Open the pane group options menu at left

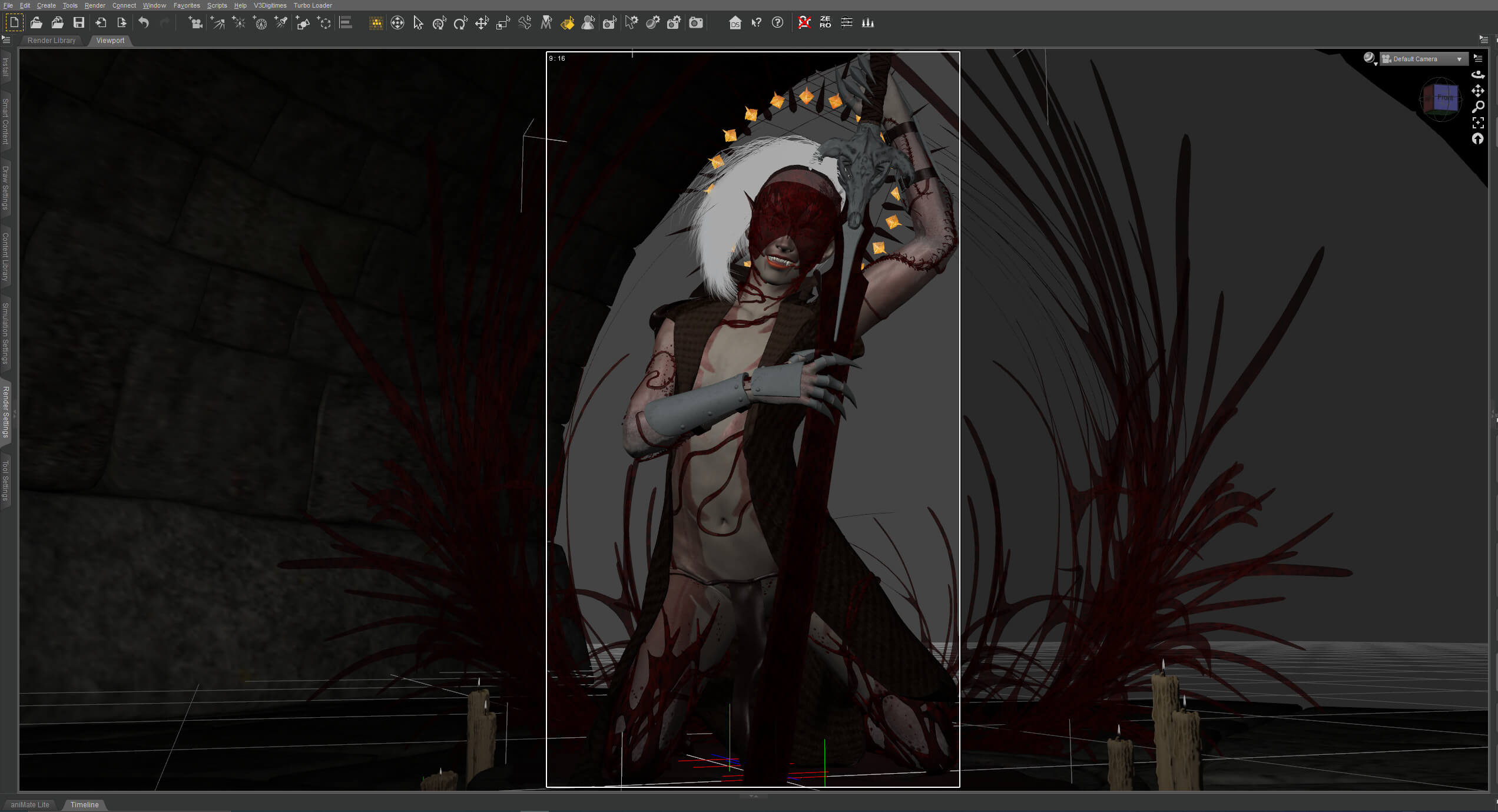(6, 40)
